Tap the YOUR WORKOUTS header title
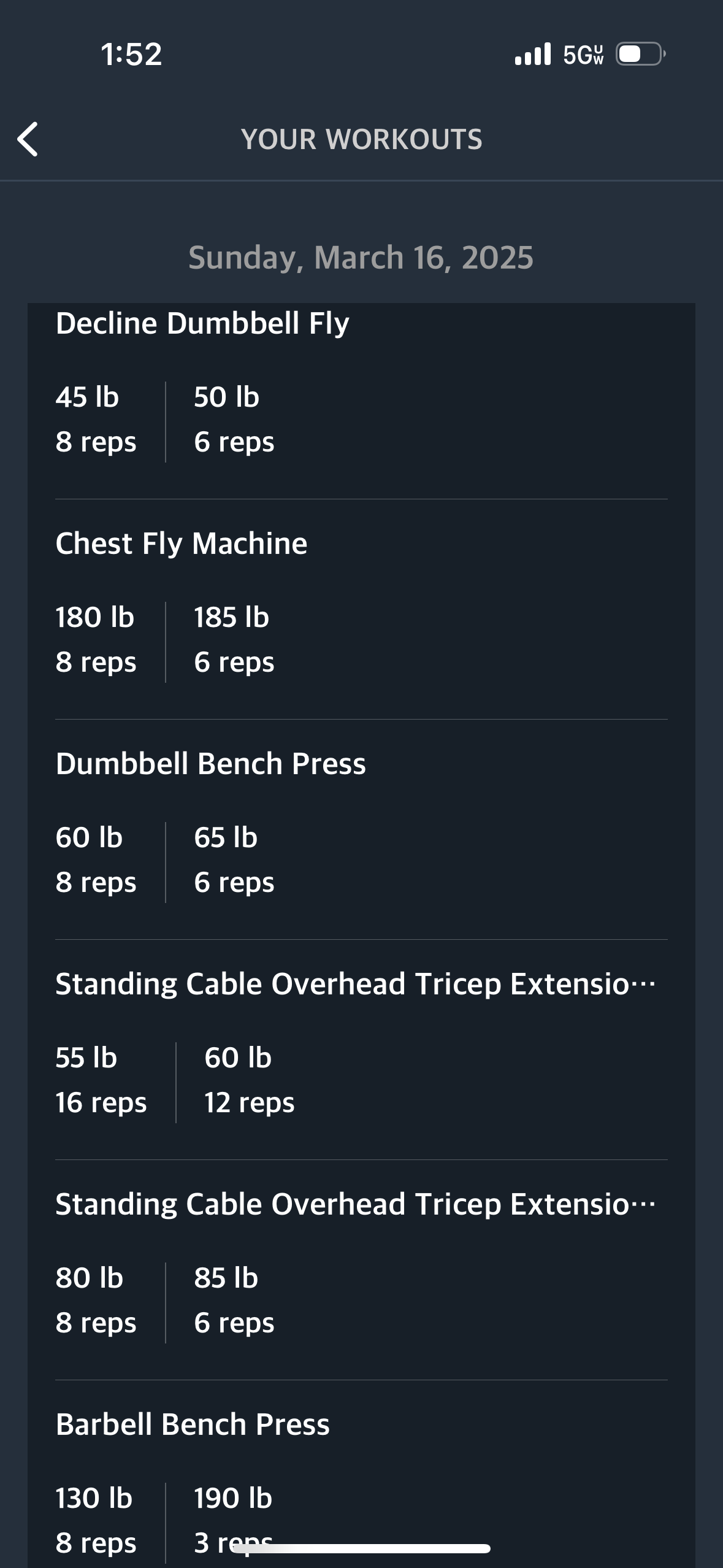The image size is (723, 1568). pyautogui.click(x=361, y=139)
